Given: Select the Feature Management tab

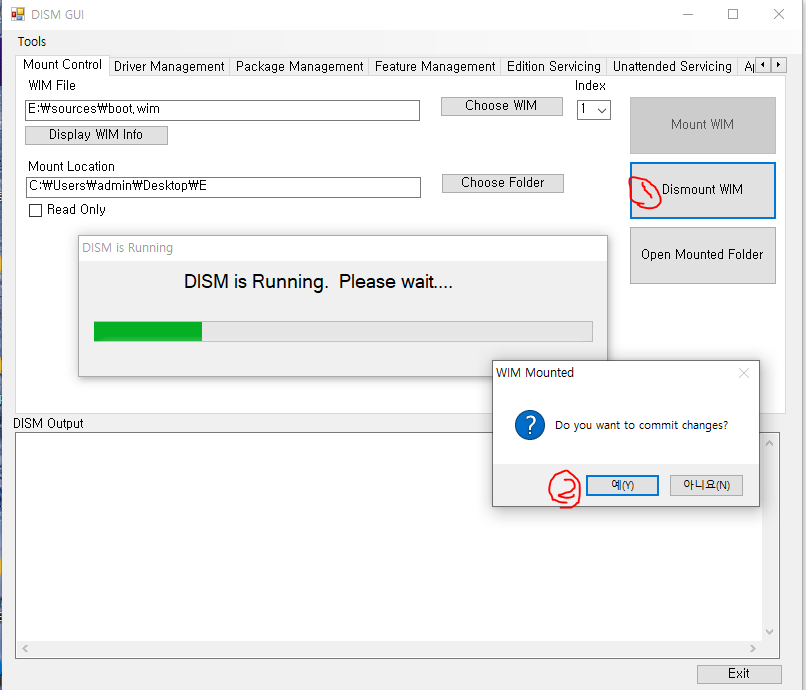Looking at the screenshot, I should 435,66.
